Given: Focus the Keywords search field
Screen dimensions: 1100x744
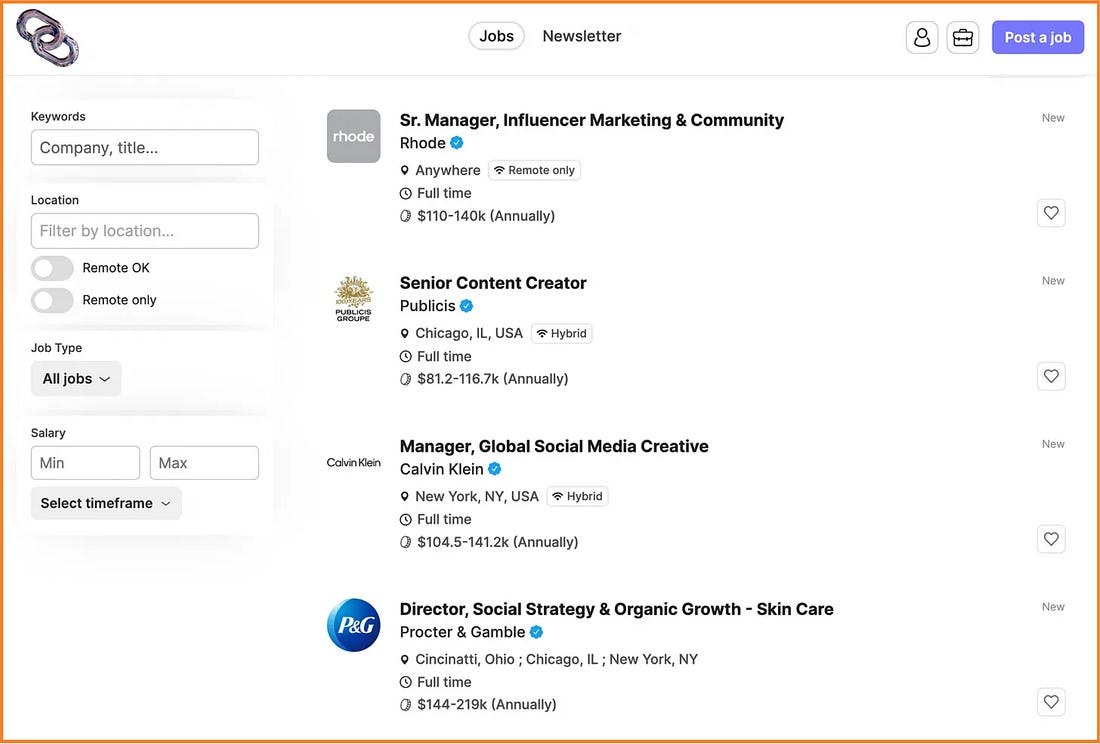Looking at the screenshot, I should [x=145, y=147].
